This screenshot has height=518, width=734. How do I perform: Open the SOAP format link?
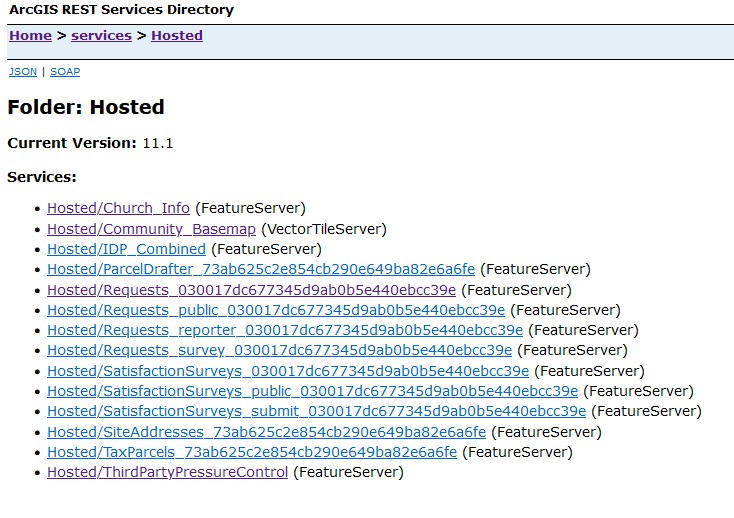(65, 72)
